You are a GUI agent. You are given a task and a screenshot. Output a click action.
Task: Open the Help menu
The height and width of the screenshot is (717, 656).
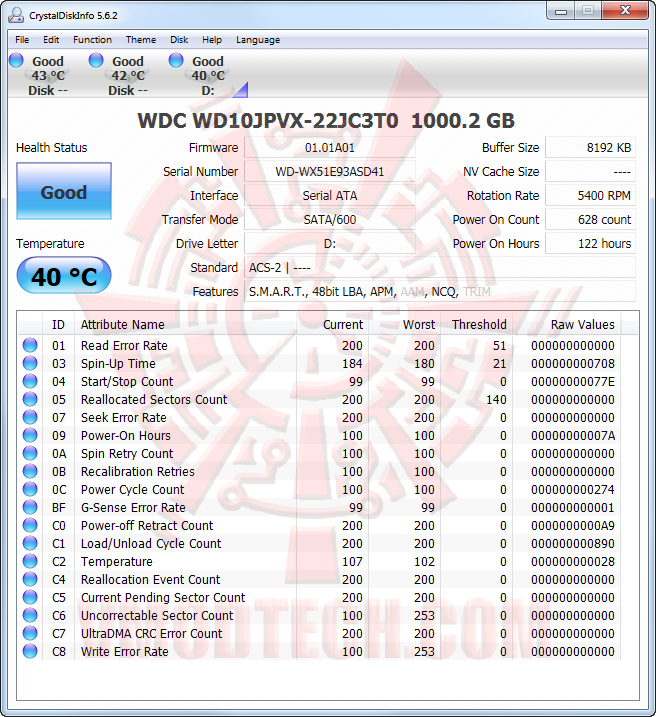pos(212,40)
